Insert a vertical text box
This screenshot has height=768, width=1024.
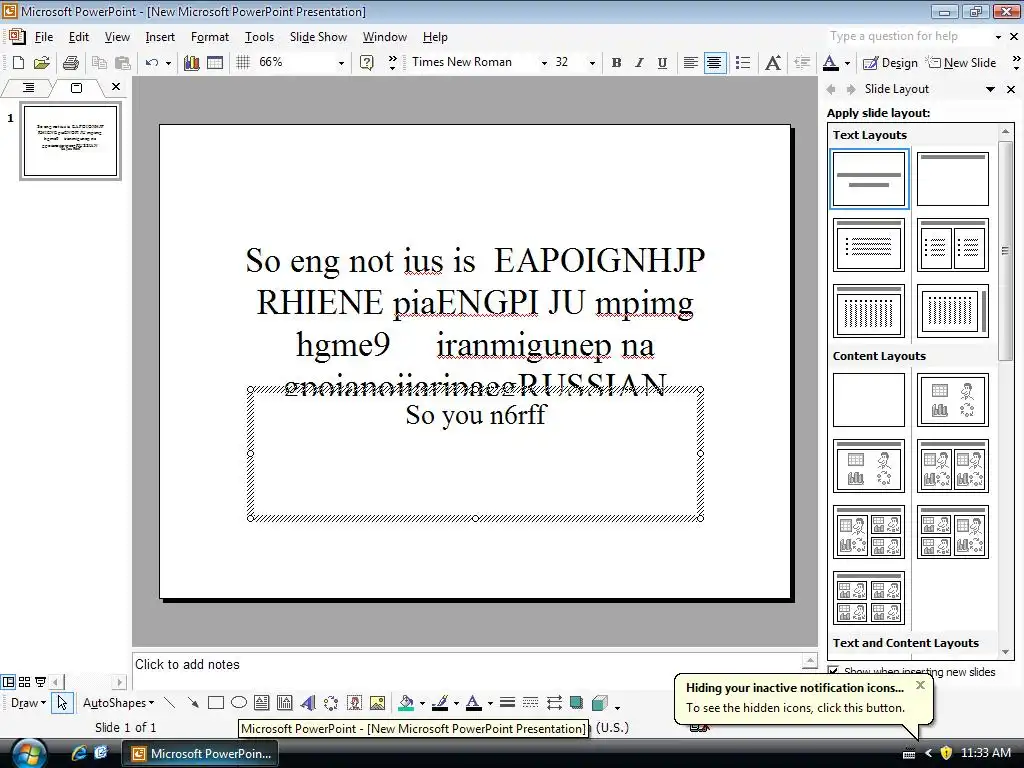(x=285, y=703)
